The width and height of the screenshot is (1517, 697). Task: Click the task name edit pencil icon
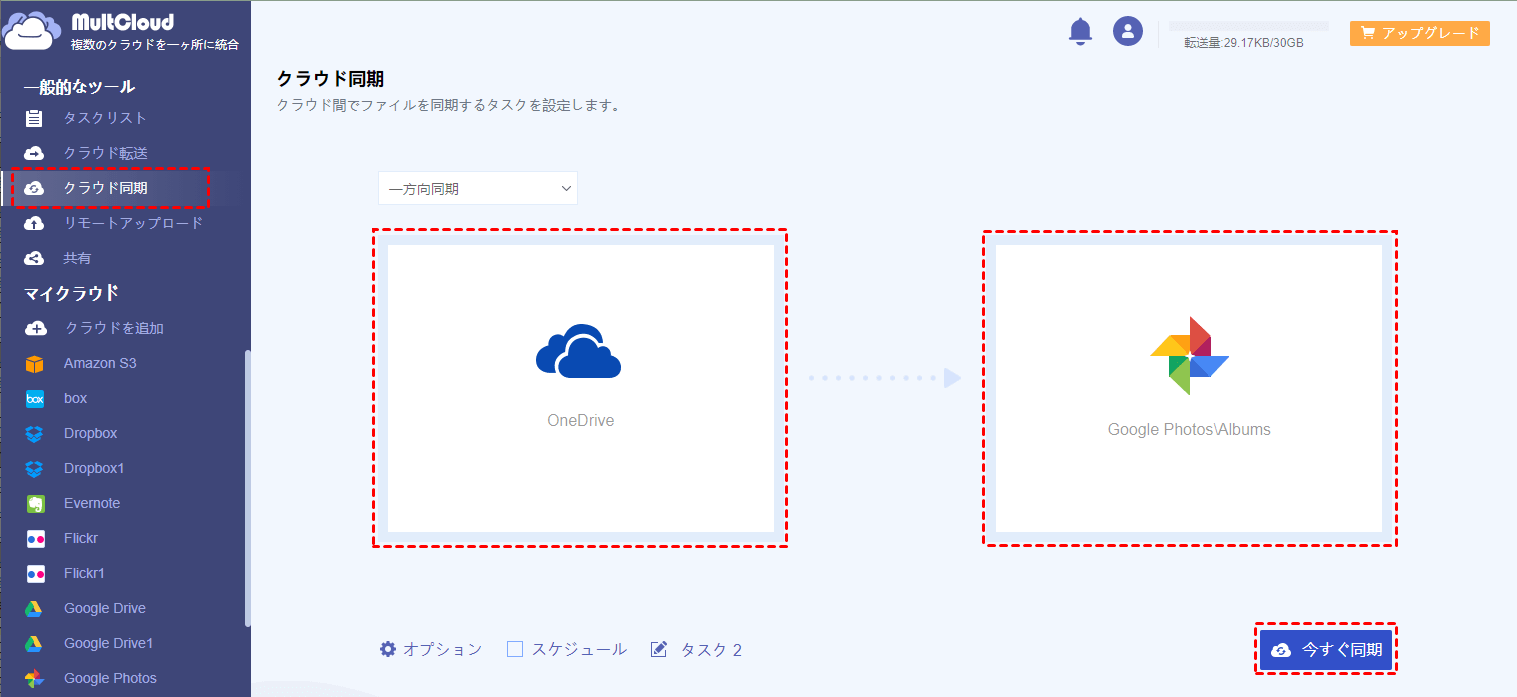pyautogui.click(x=659, y=649)
